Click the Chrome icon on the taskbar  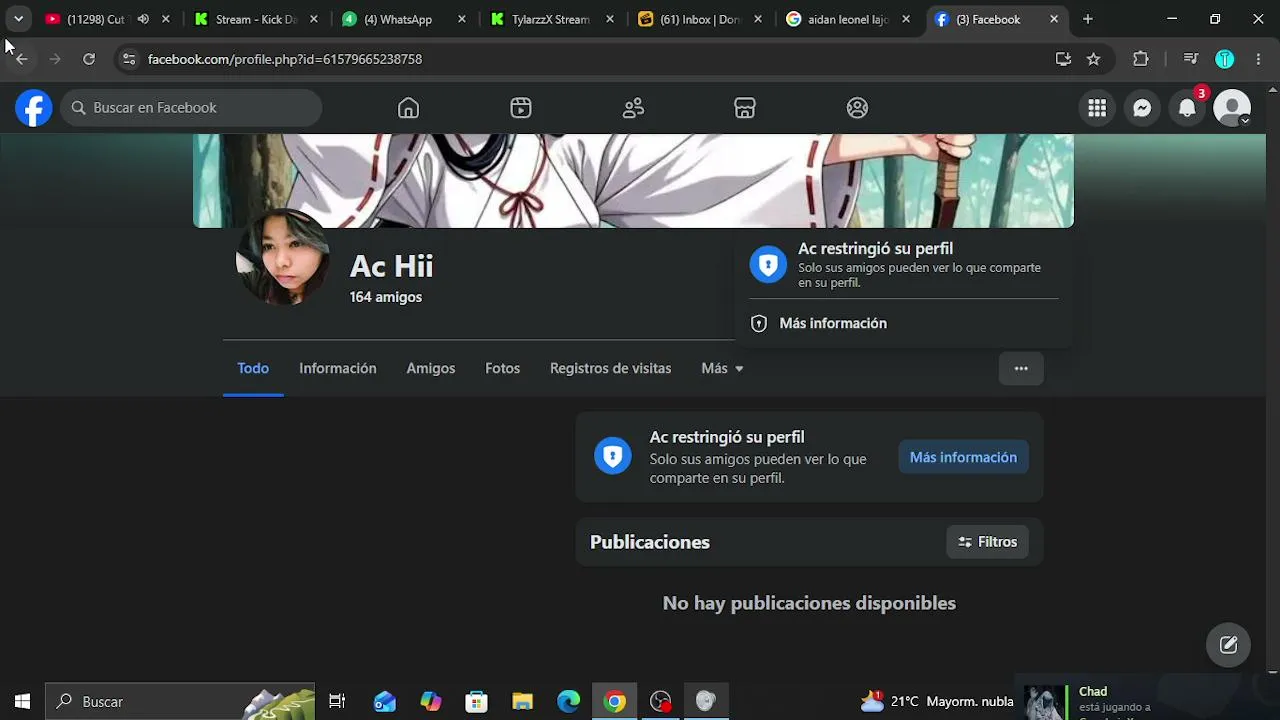pos(614,702)
